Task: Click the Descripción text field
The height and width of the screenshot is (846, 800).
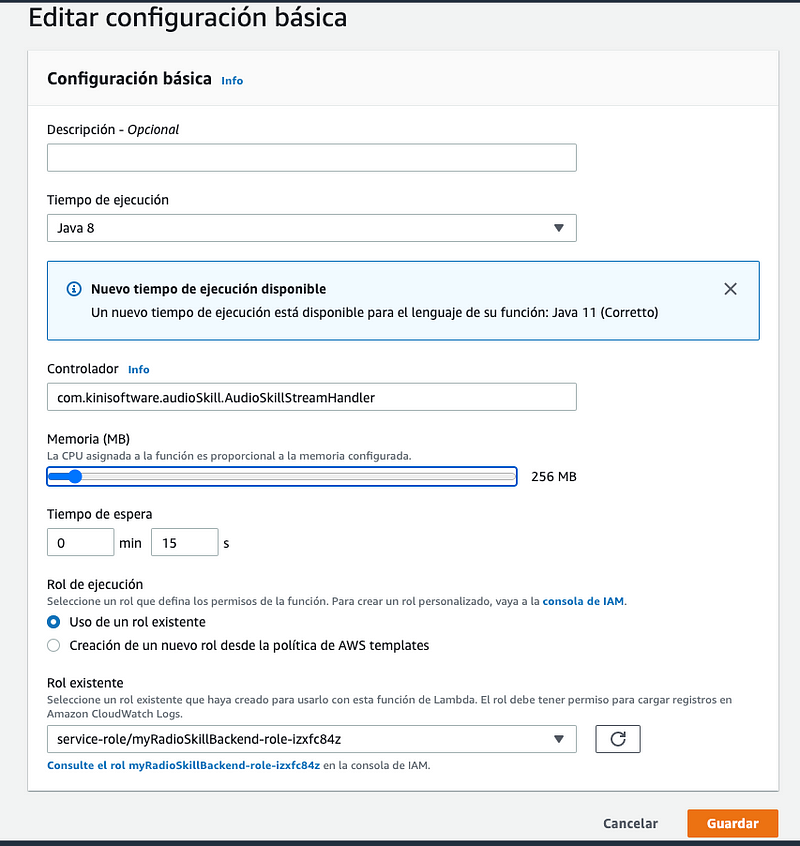Action: click(x=311, y=158)
